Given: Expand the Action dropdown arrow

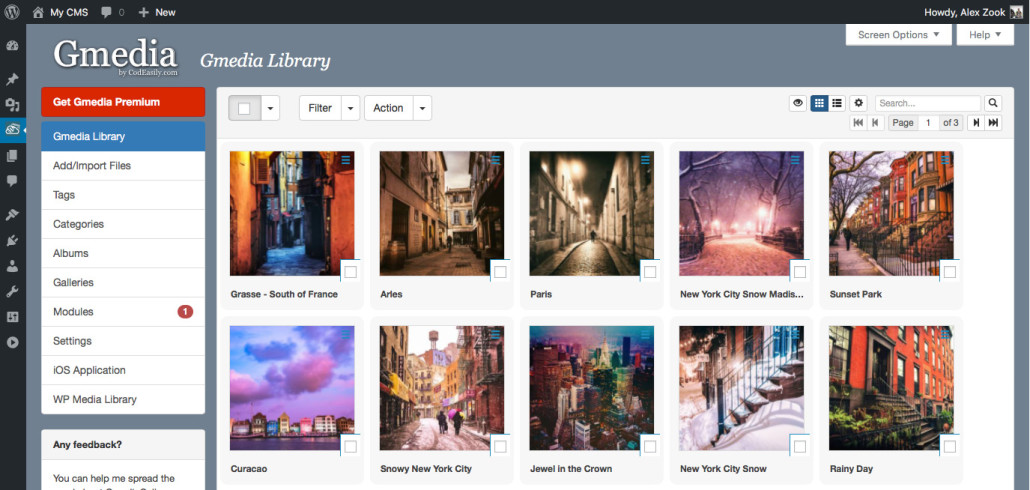Looking at the screenshot, I should tap(422, 108).
